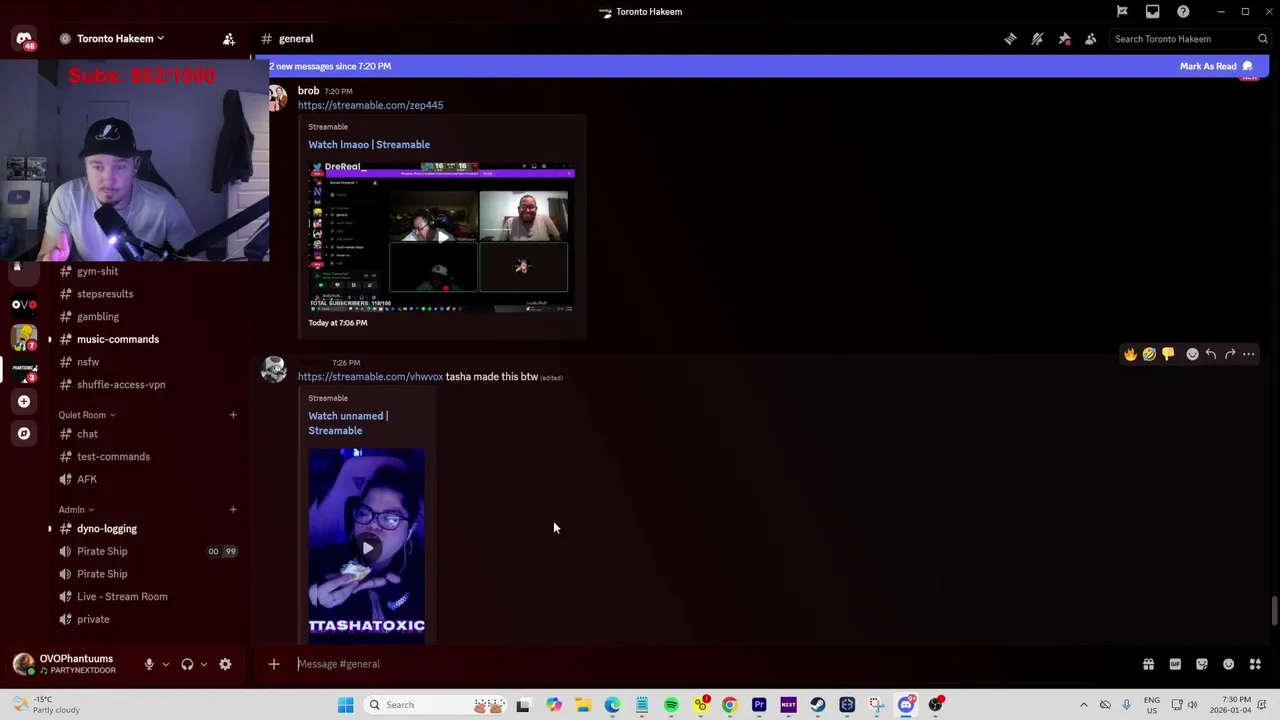
Task: Collapse the Quiet Room category
Action: coord(86,415)
